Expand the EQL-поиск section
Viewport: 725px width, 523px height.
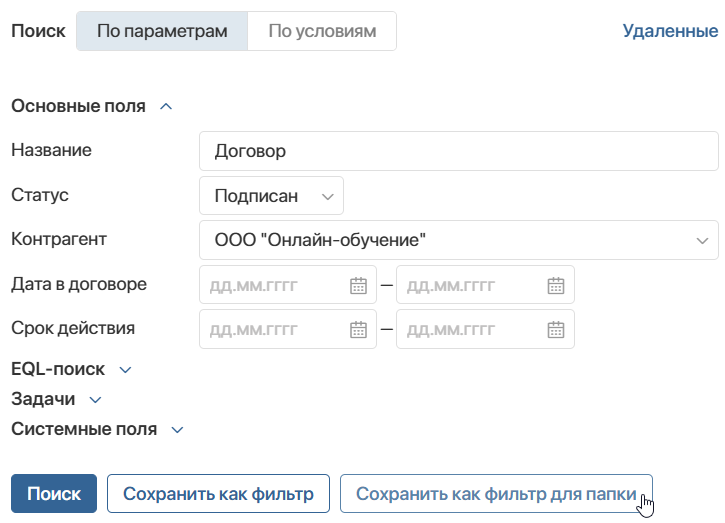pyautogui.click(x=125, y=369)
